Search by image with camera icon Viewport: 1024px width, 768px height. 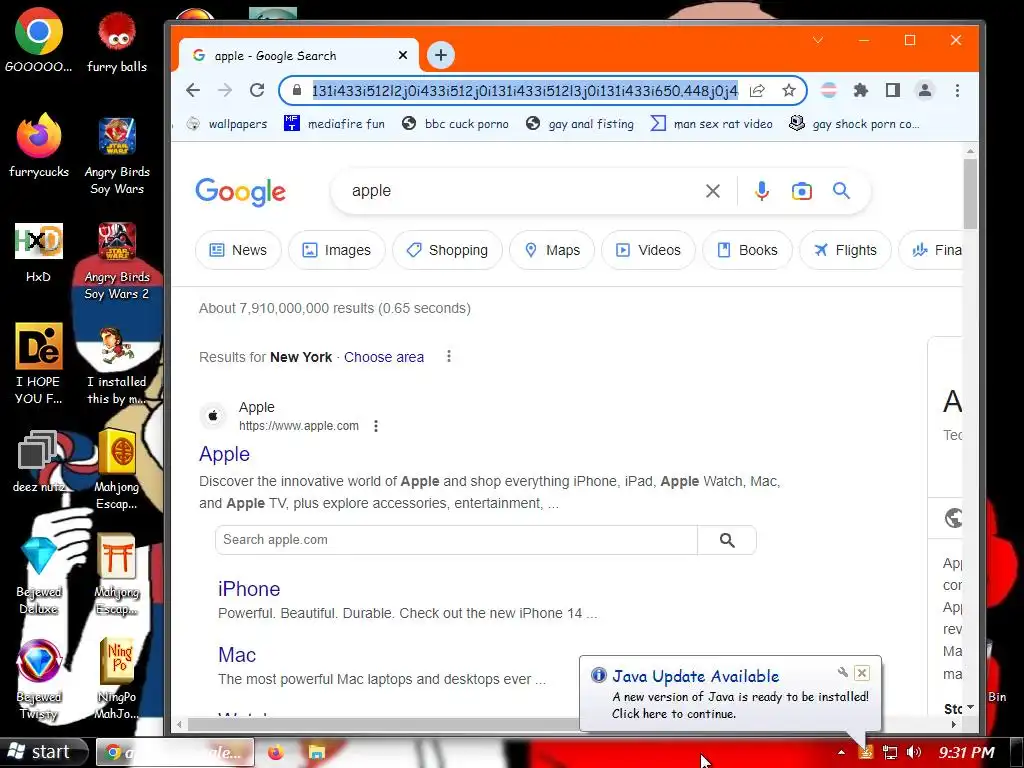pyautogui.click(x=802, y=191)
